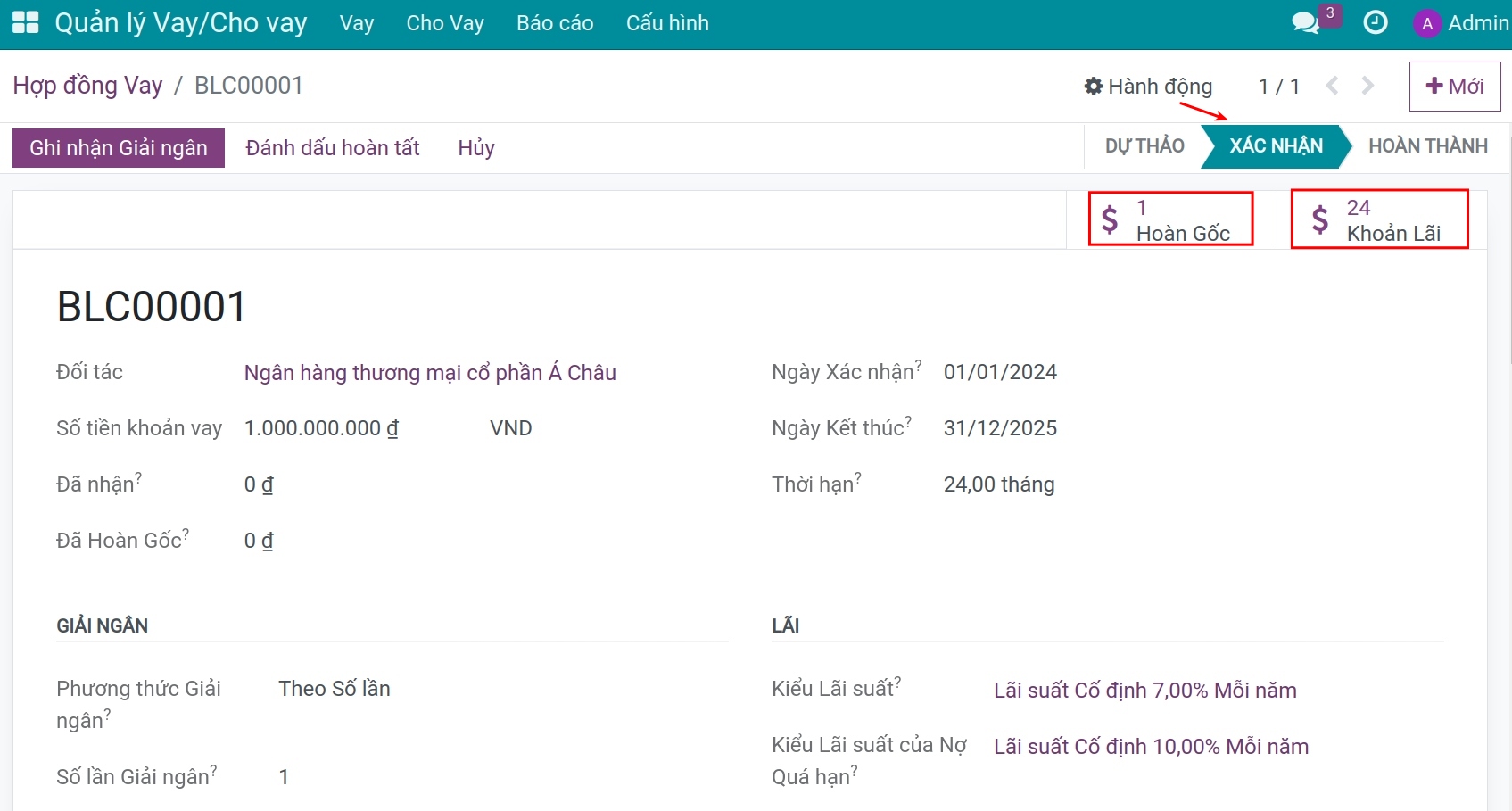The image size is (1512, 811).
Task: Click loan amount 1.000.000.000 ₫ value
Action: pyautogui.click(x=321, y=428)
